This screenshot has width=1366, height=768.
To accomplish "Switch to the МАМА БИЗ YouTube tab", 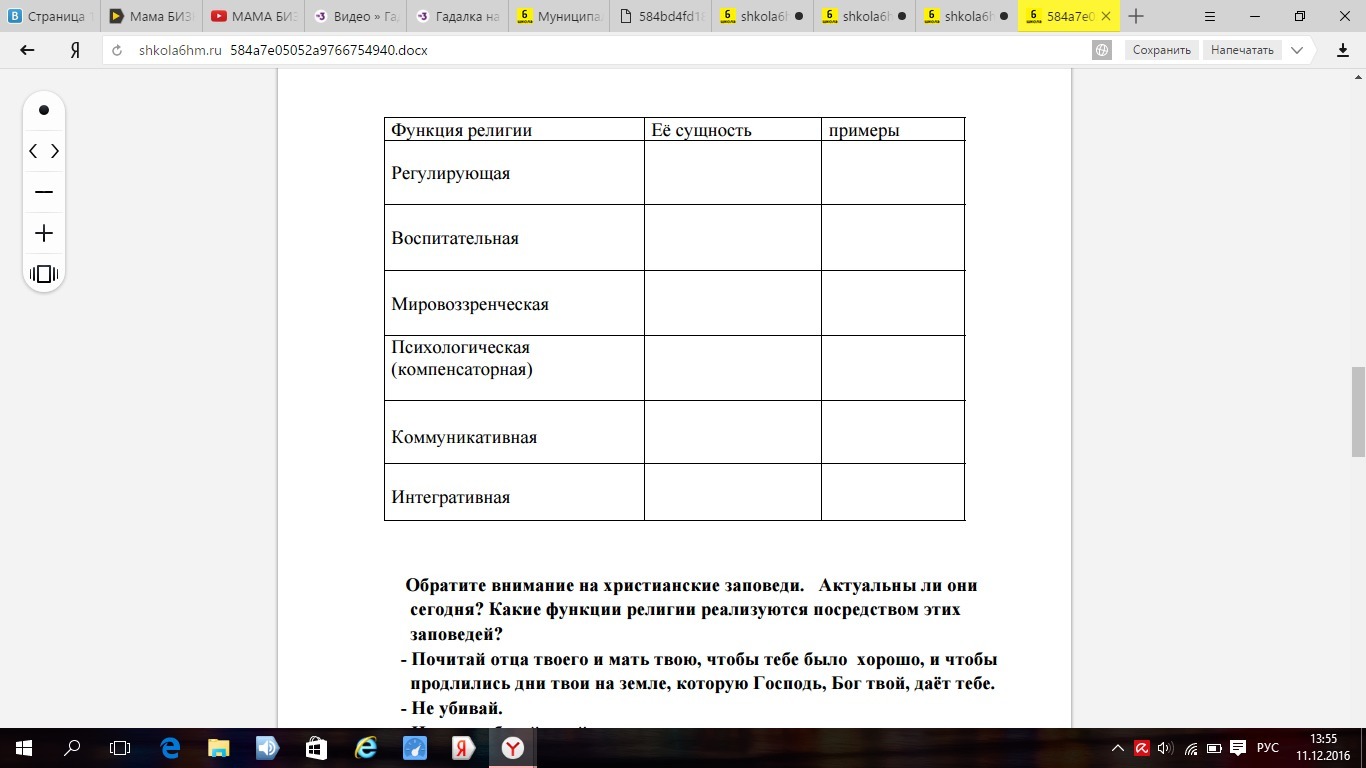I will coord(255,16).
